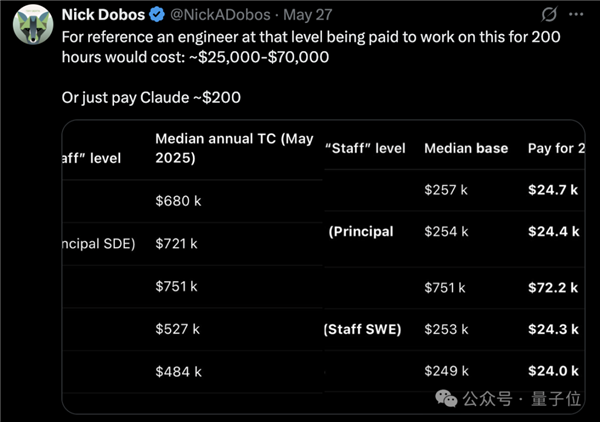This screenshot has width=600, height=422.
Task: Click the $484 k cell
Action: [x=178, y=371]
